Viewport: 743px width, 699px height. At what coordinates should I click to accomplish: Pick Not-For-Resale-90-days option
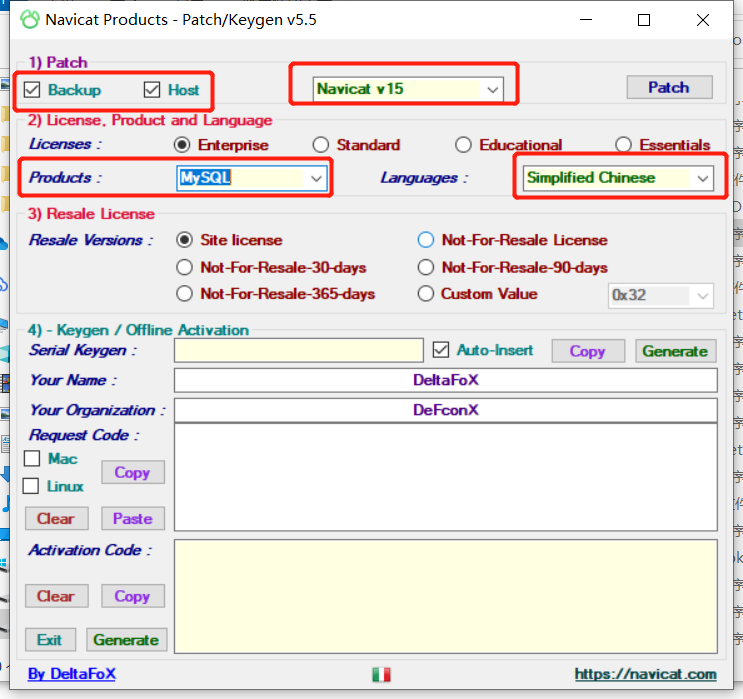(x=426, y=267)
